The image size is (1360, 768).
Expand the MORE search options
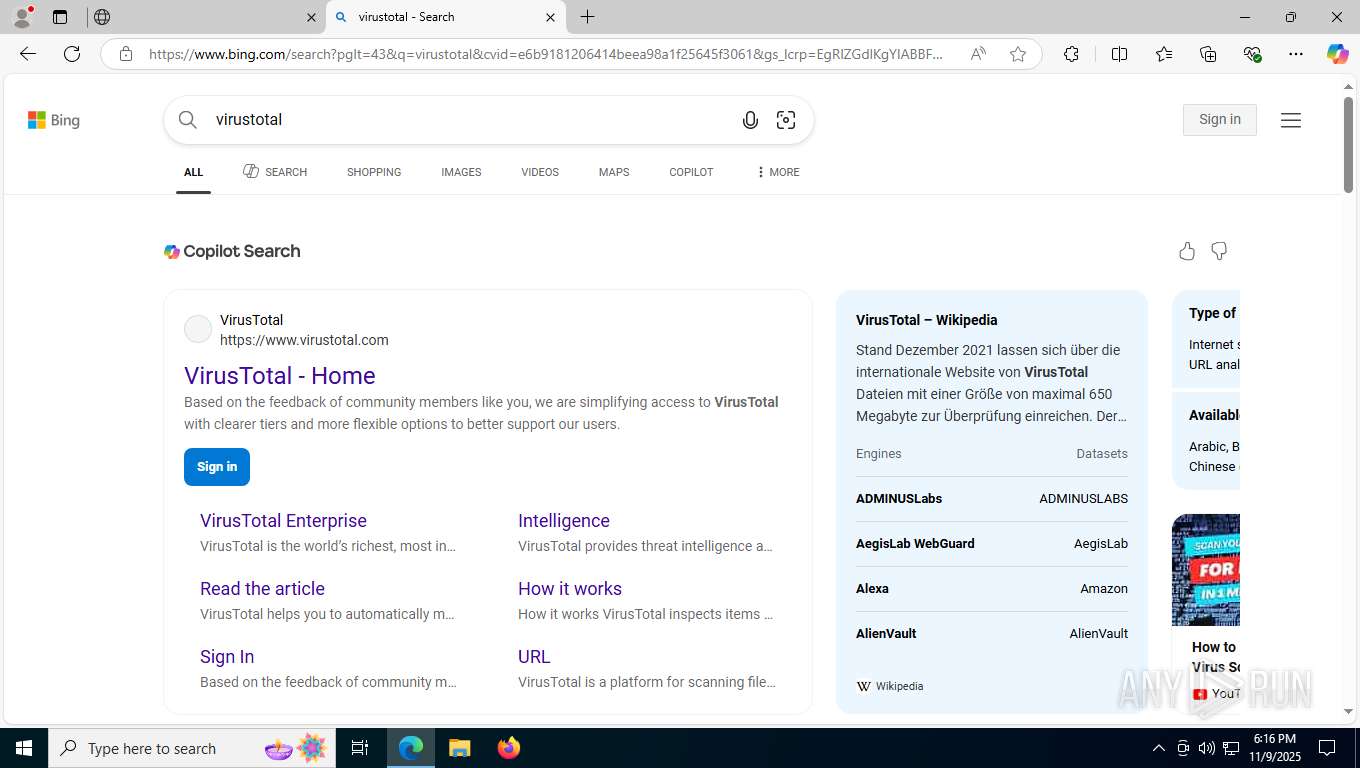(778, 172)
